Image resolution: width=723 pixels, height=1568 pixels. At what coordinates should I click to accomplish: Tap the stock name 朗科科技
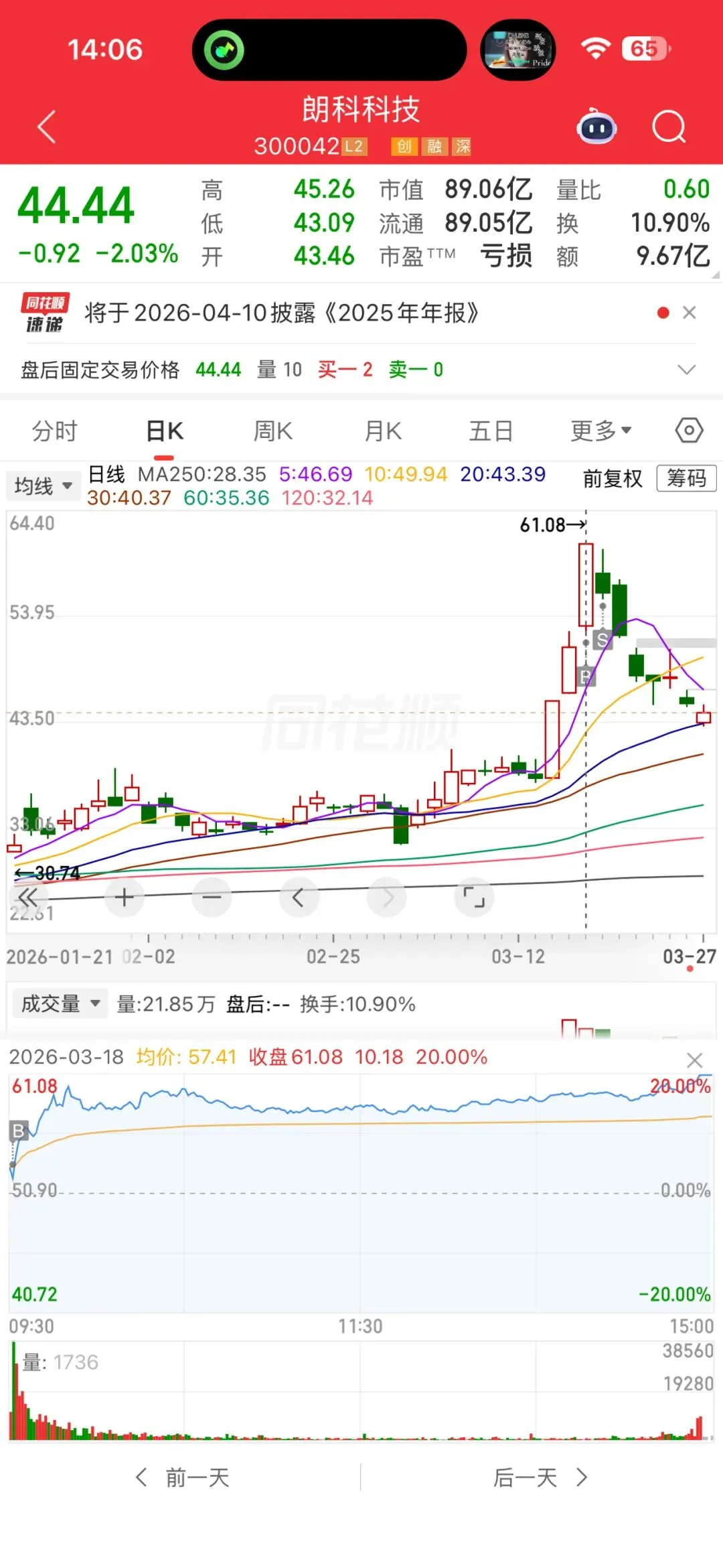coord(361,110)
